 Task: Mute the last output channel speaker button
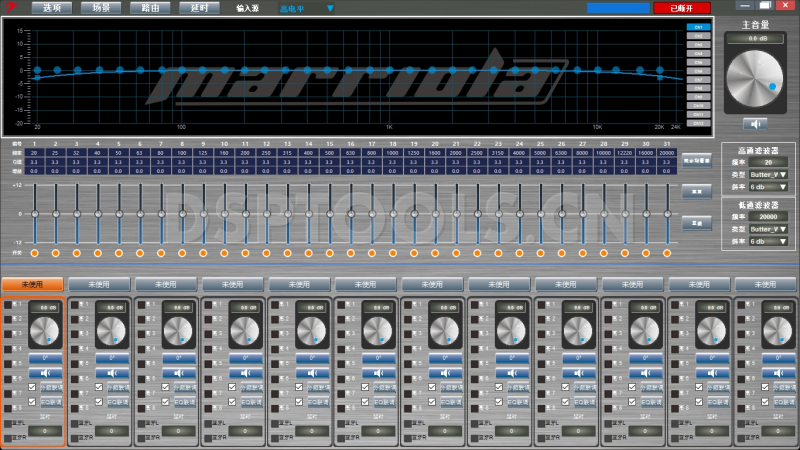pos(778,373)
